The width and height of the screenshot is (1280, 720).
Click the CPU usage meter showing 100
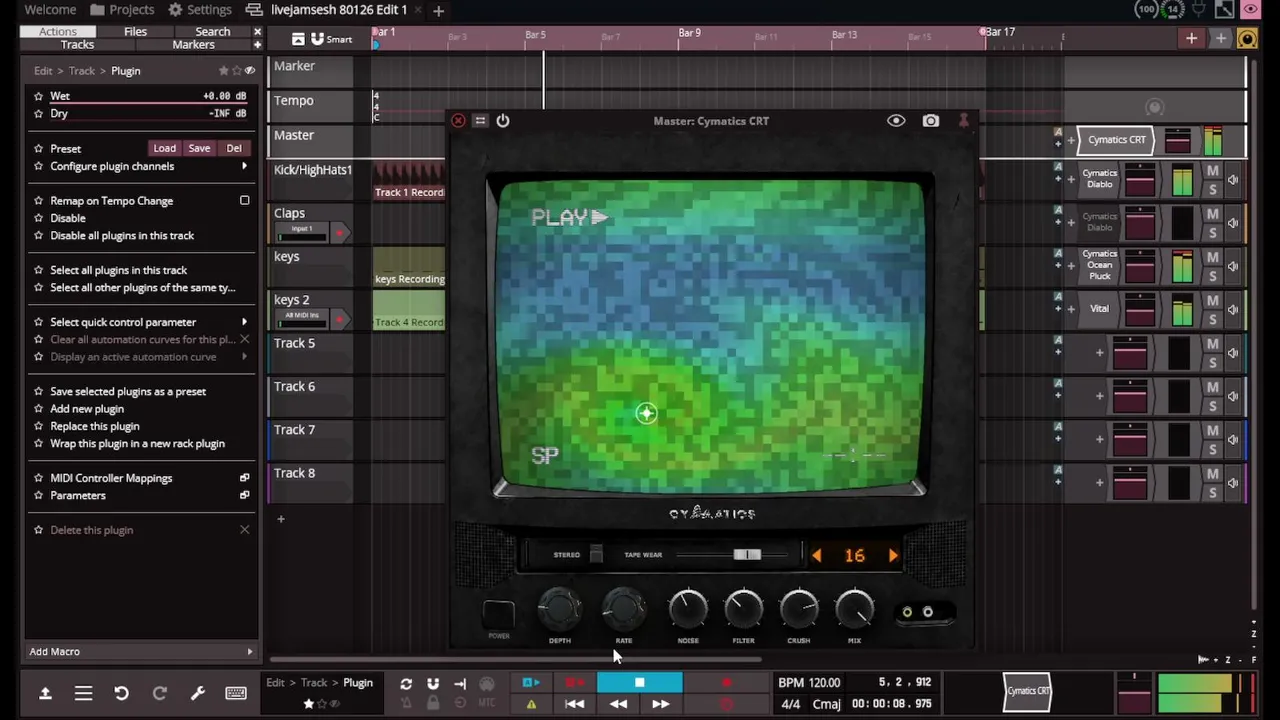point(1148,10)
